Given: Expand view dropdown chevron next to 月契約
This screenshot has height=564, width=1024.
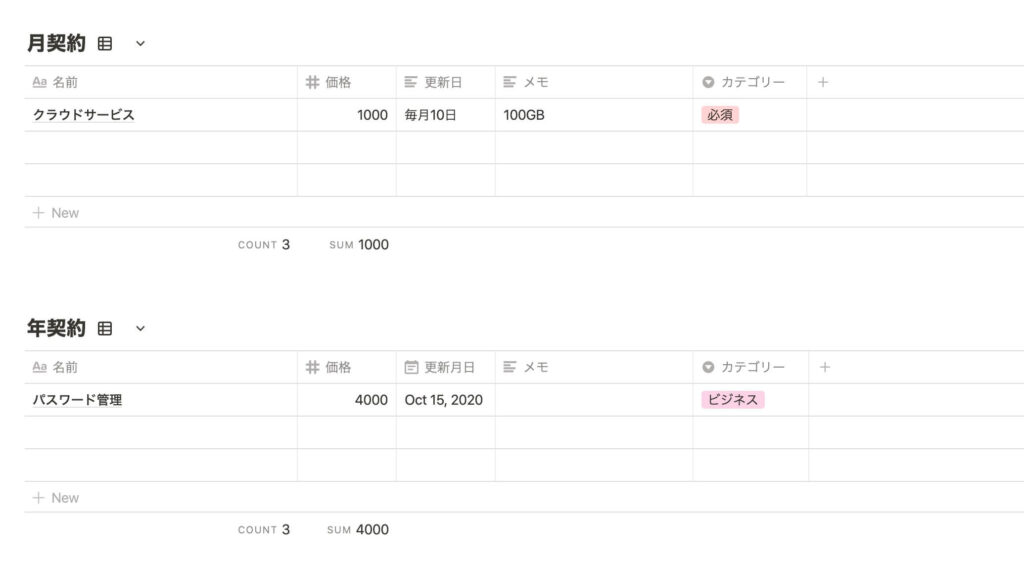Looking at the screenshot, I should click(x=140, y=44).
